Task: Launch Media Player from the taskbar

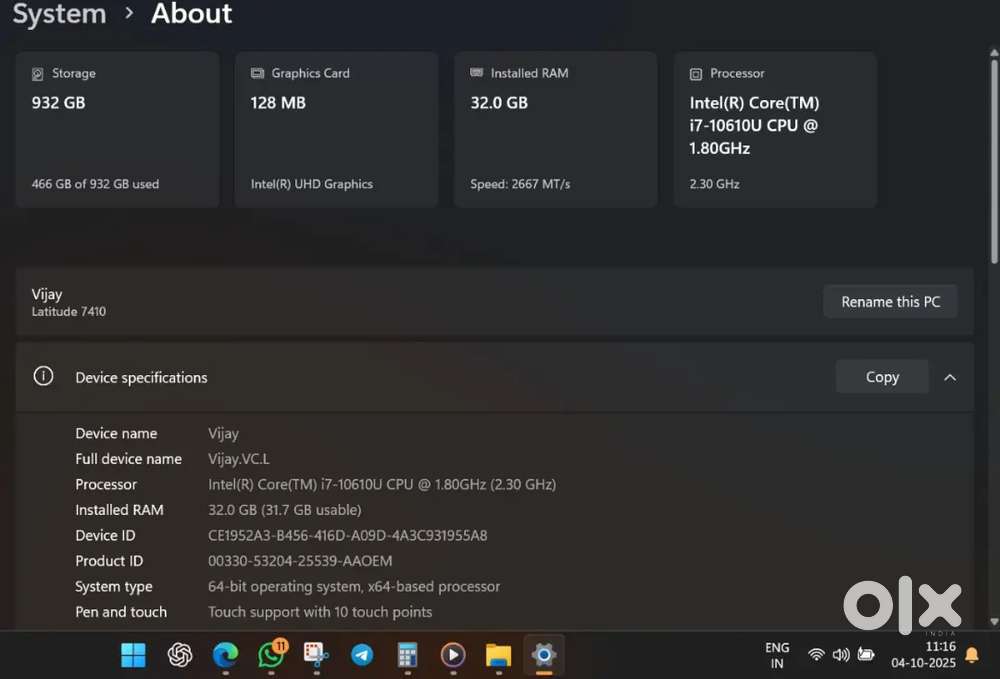Action: point(453,655)
